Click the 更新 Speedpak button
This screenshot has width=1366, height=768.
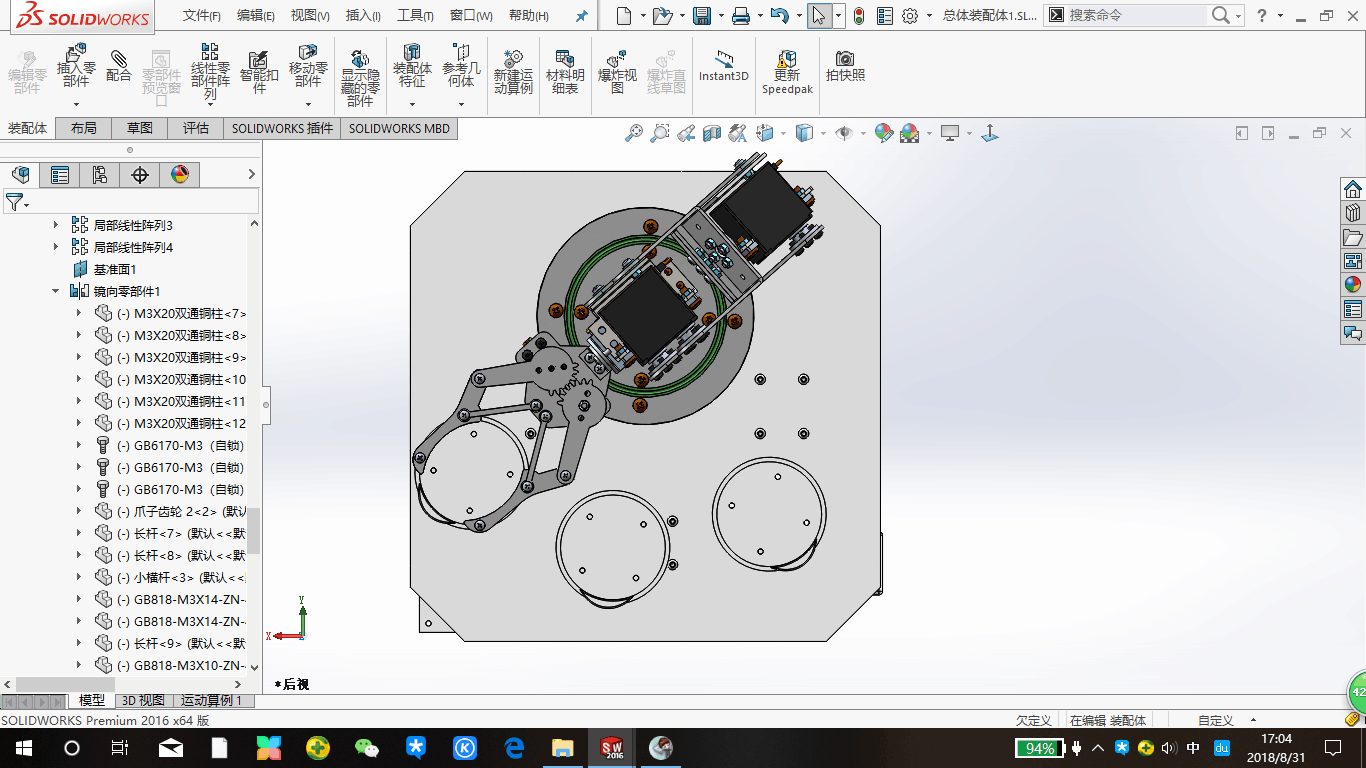click(787, 70)
